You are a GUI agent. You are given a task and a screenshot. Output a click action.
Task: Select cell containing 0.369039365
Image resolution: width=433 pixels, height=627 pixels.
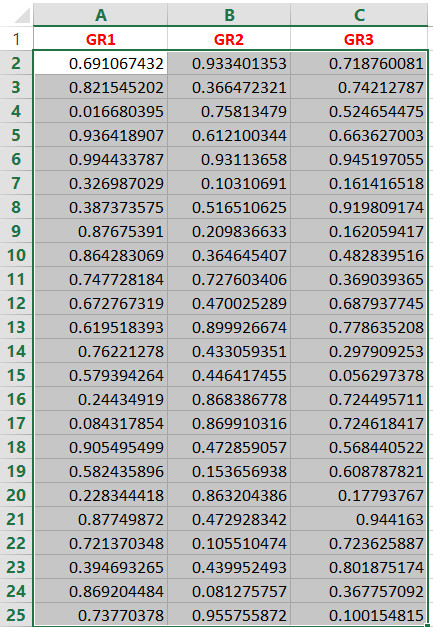pos(359,279)
